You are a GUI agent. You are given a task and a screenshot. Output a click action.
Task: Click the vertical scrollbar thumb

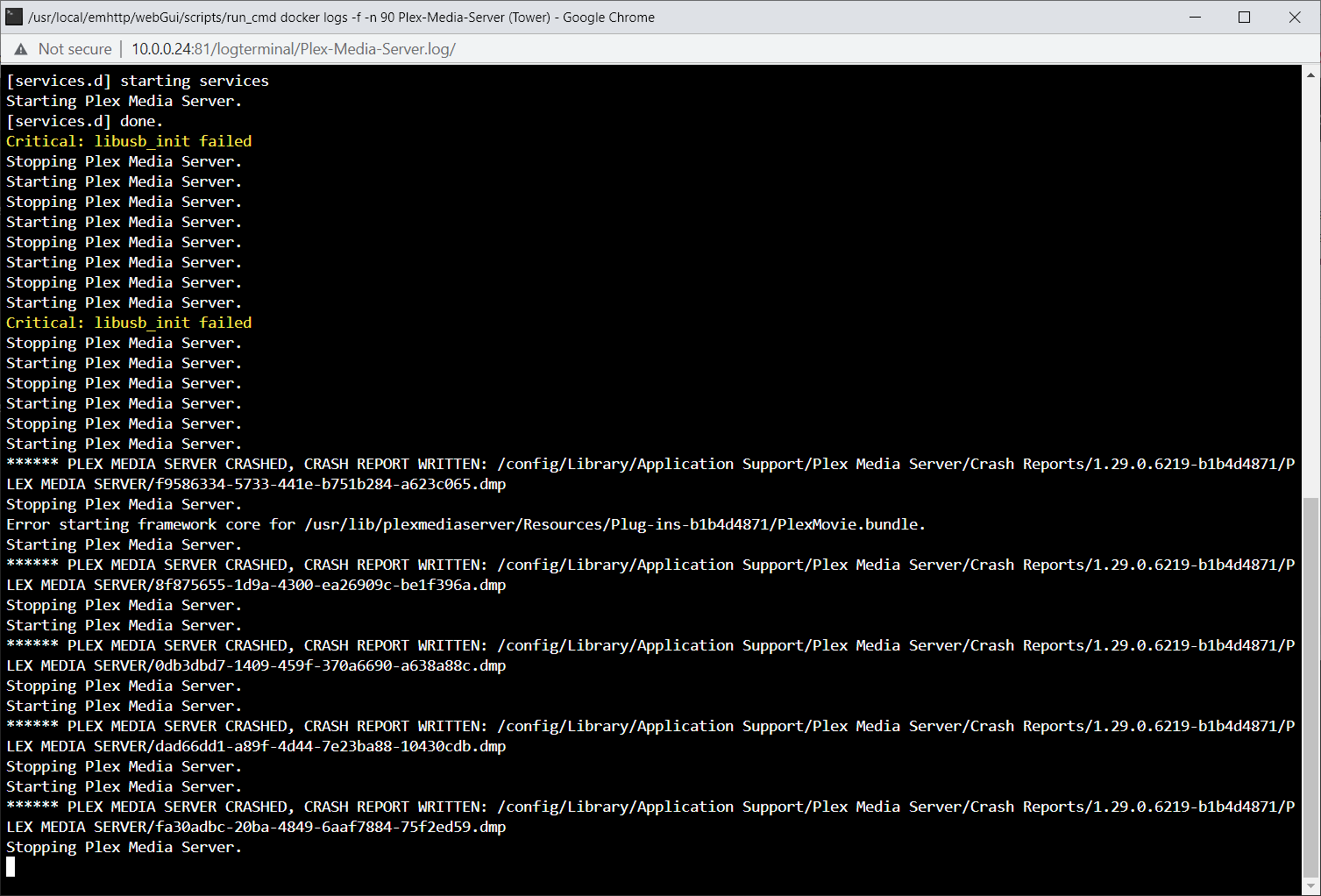1310,687
